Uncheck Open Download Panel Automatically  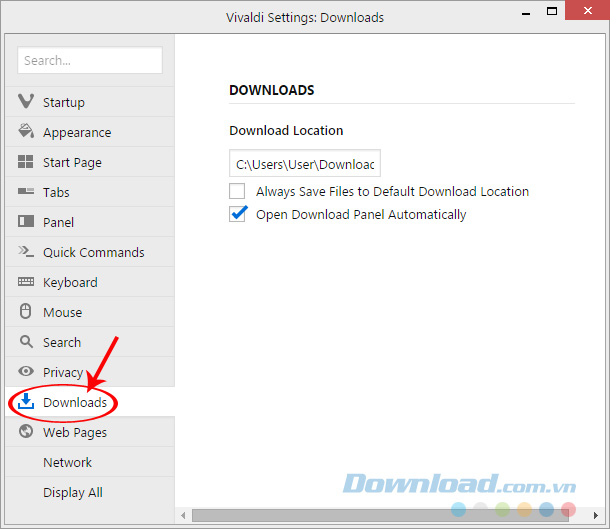point(237,214)
